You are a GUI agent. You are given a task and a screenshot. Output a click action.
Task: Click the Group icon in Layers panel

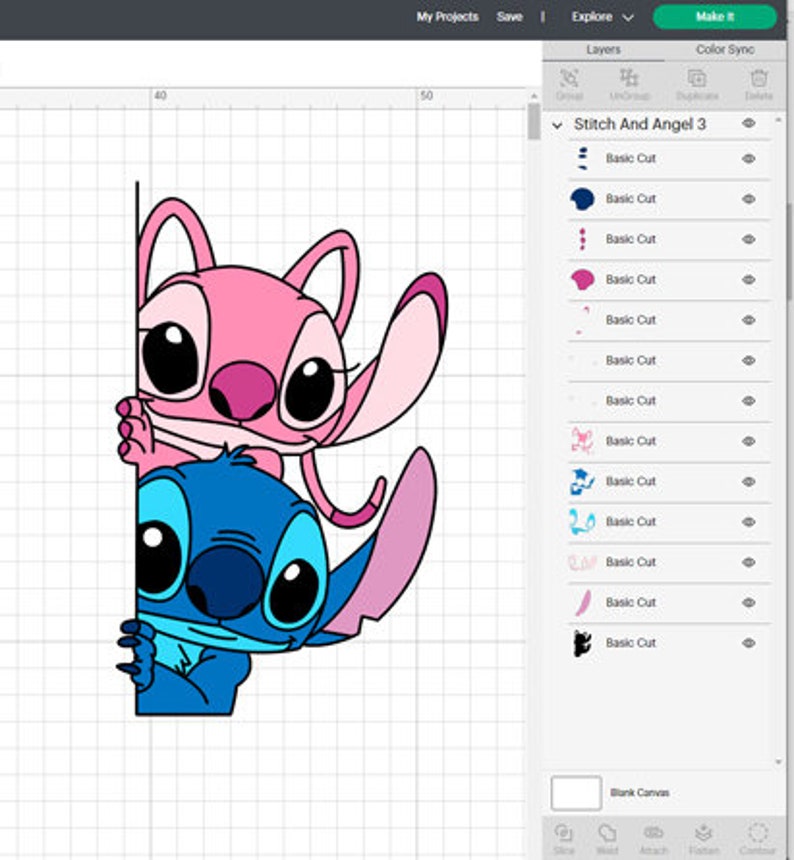point(569,84)
